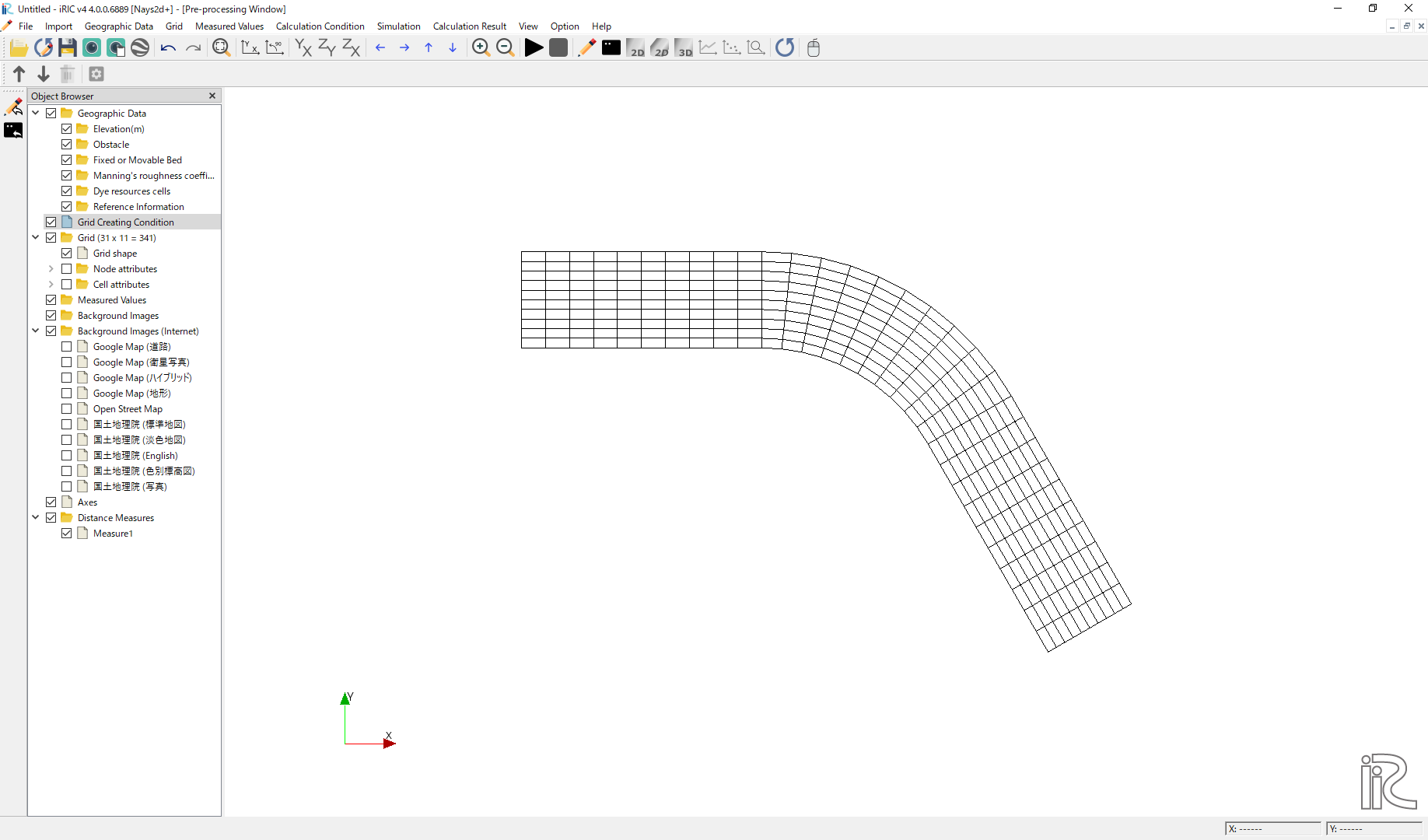Click the Google Earth export globe icon
Image resolution: width=1428 pixels, height=840 pixels.
(140, 48)
